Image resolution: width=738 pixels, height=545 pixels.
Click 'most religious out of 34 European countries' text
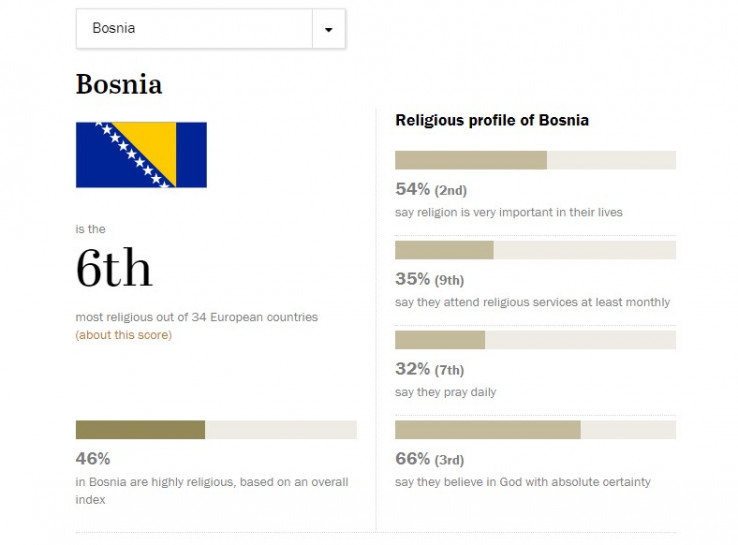tap(196, 317)
